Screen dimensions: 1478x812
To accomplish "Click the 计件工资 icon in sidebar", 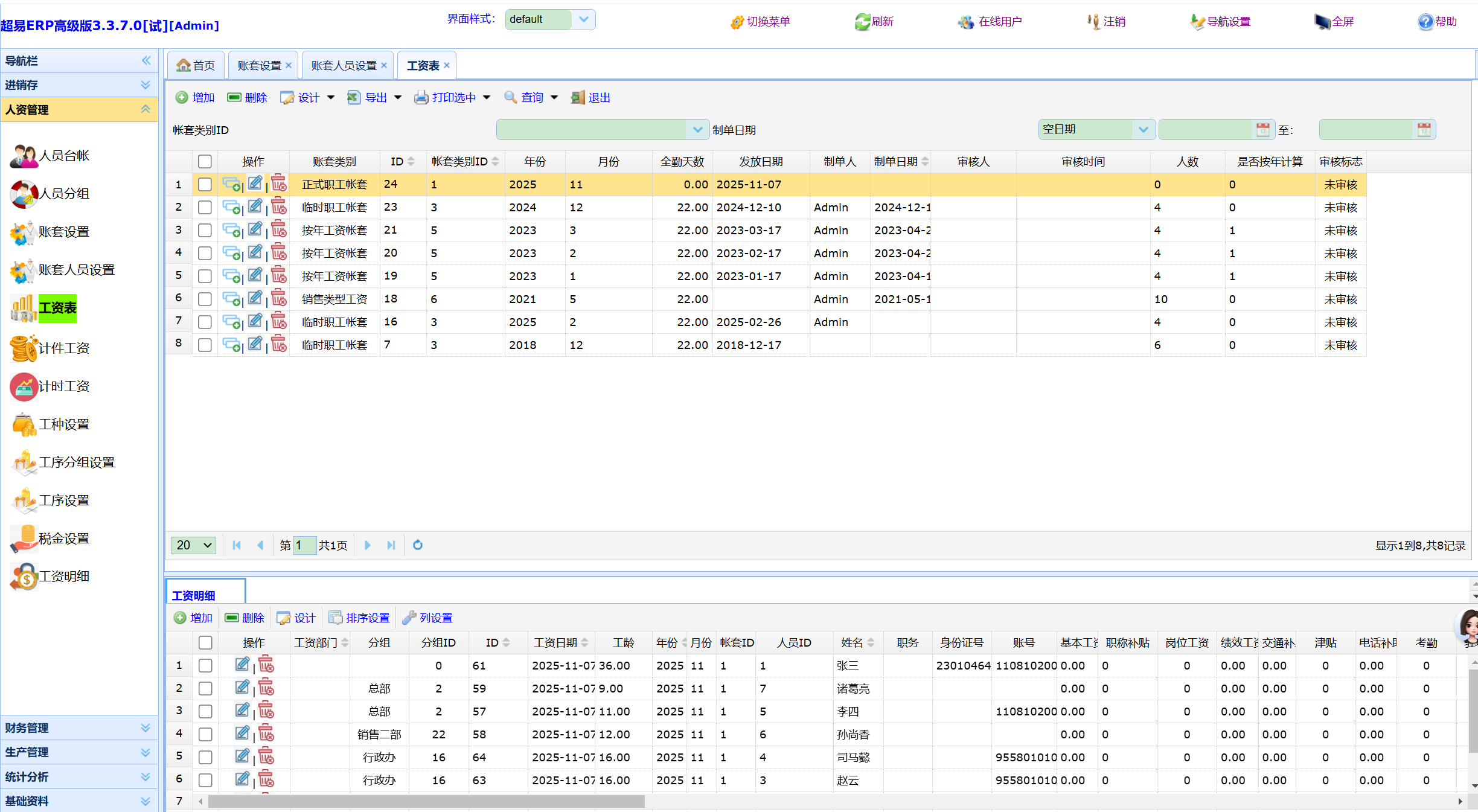I will [x=24, y=348].
